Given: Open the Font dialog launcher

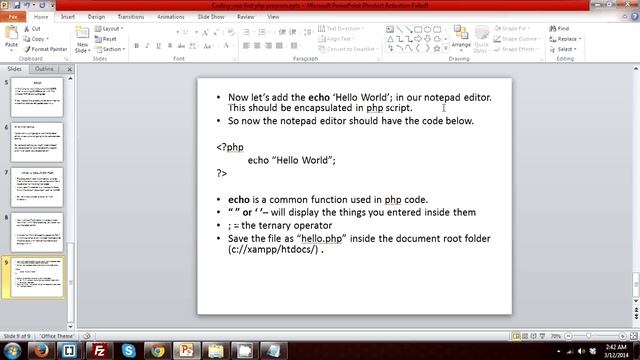Looking at the screenshot, I should coord(234,59).
